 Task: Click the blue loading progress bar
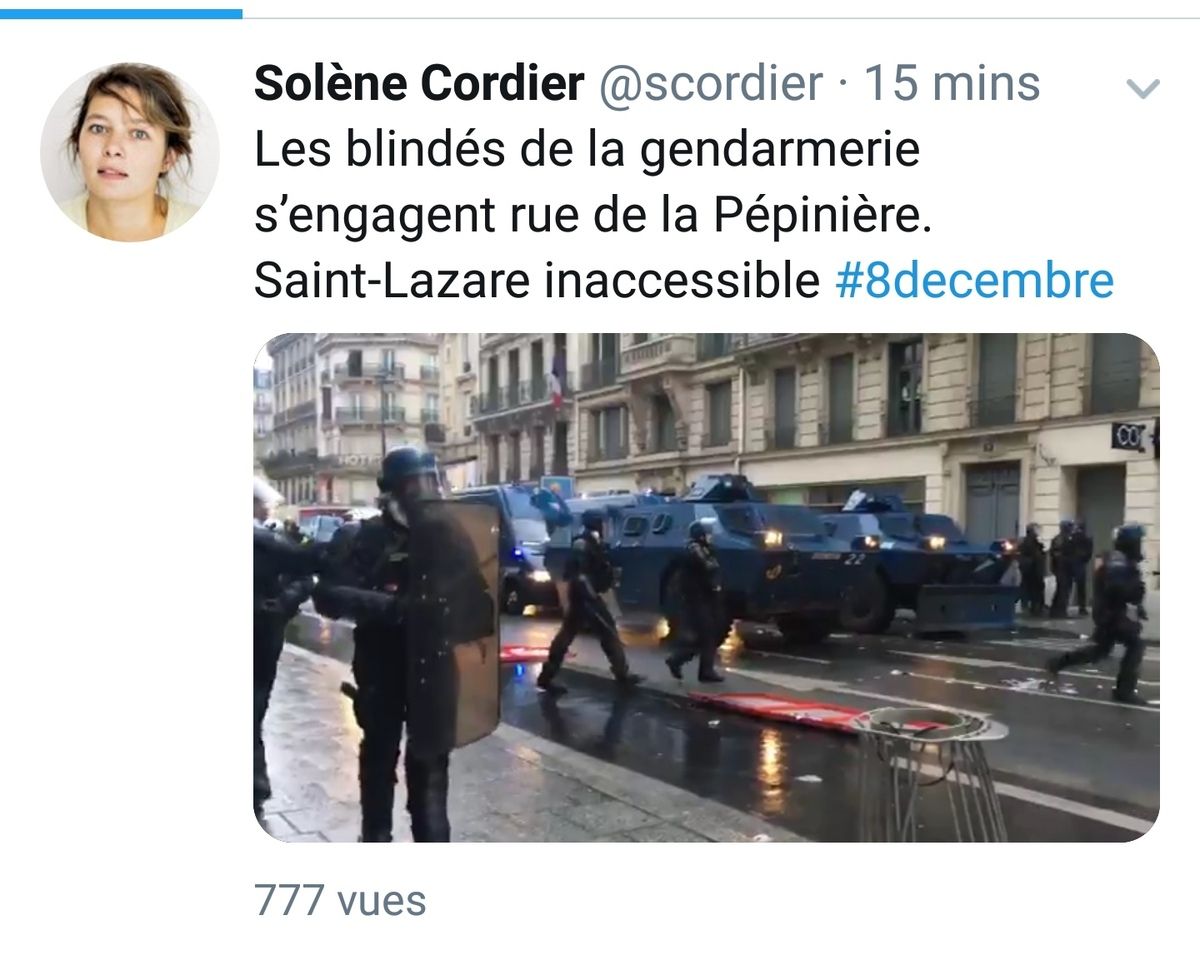click(121, 14)
